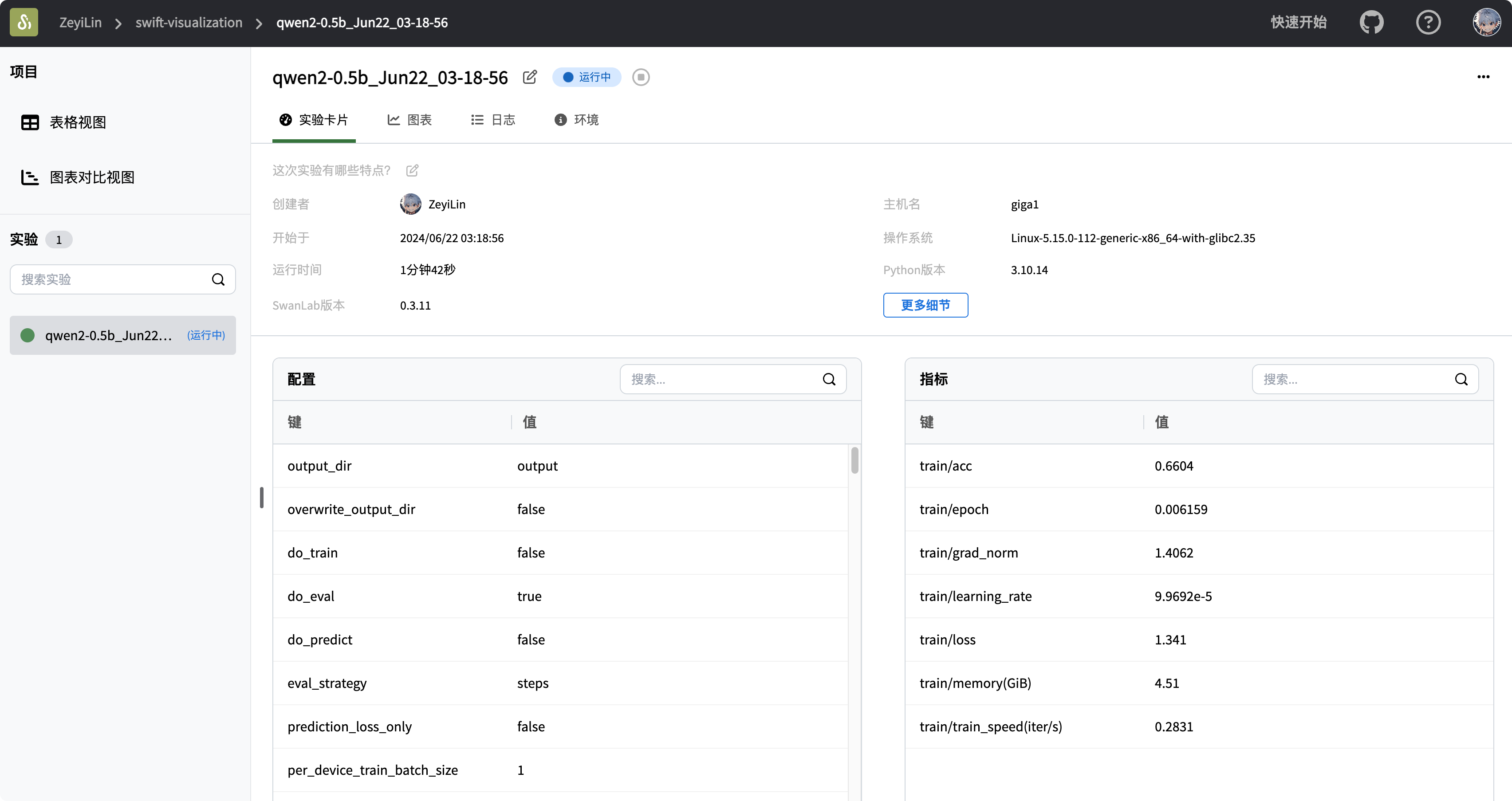
Task: Click the Linux OS version string
Action: click(1133, 238)
